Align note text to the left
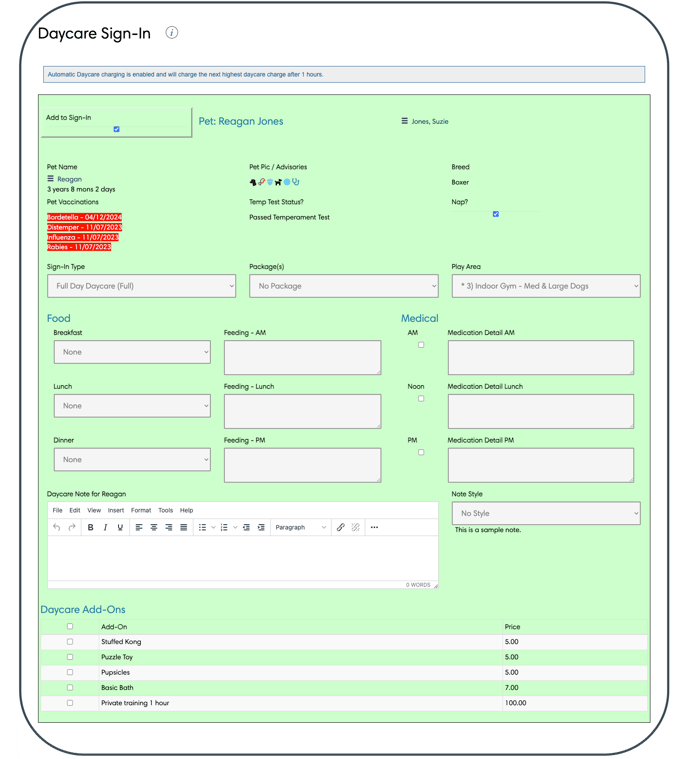The width and height of the screenshot is (688, 759). pos(139,527)
